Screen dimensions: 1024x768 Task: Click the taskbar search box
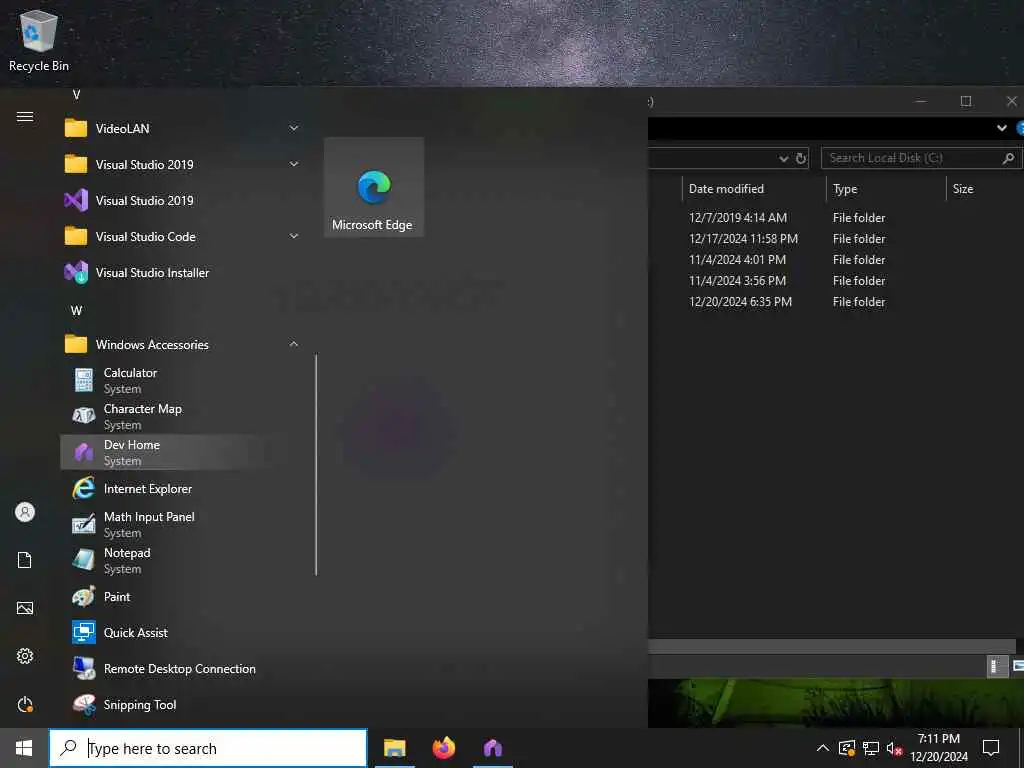208,748
